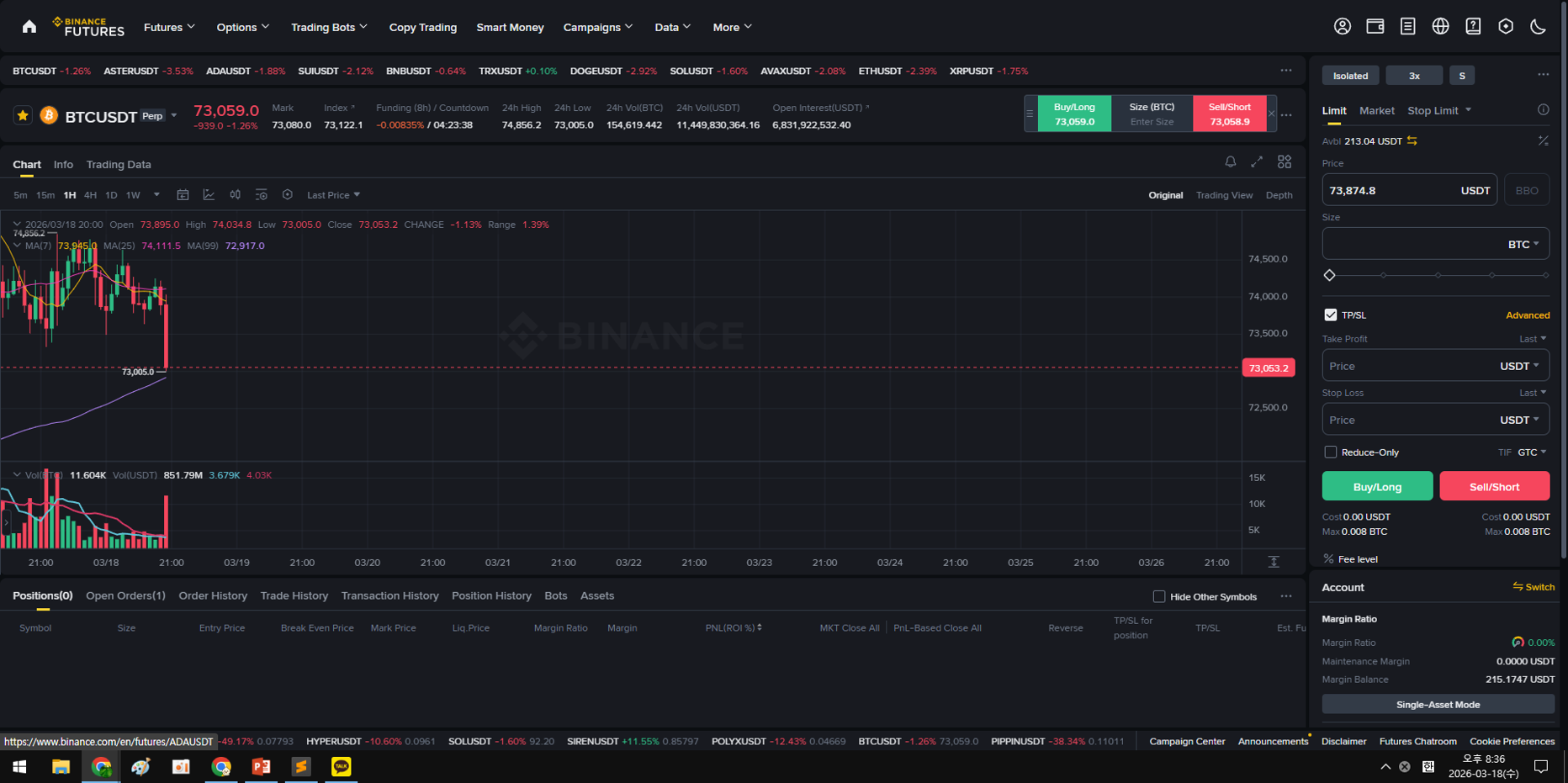Switch chart to Trading View
The width and height of the screenshot is (1568, 783).
(1224, 195)
